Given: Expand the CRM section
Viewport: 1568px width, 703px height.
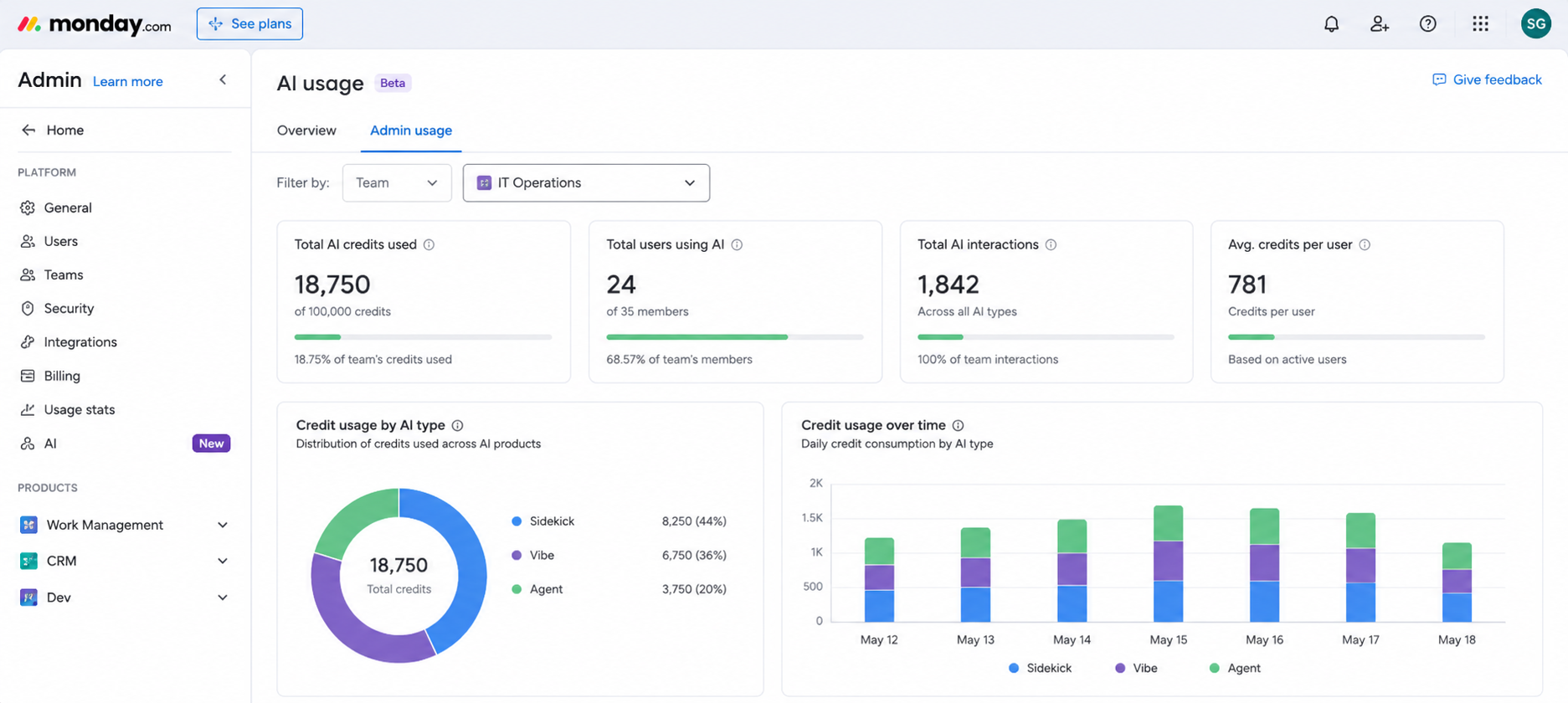Looking at the screenshot, I should (223, 561).
